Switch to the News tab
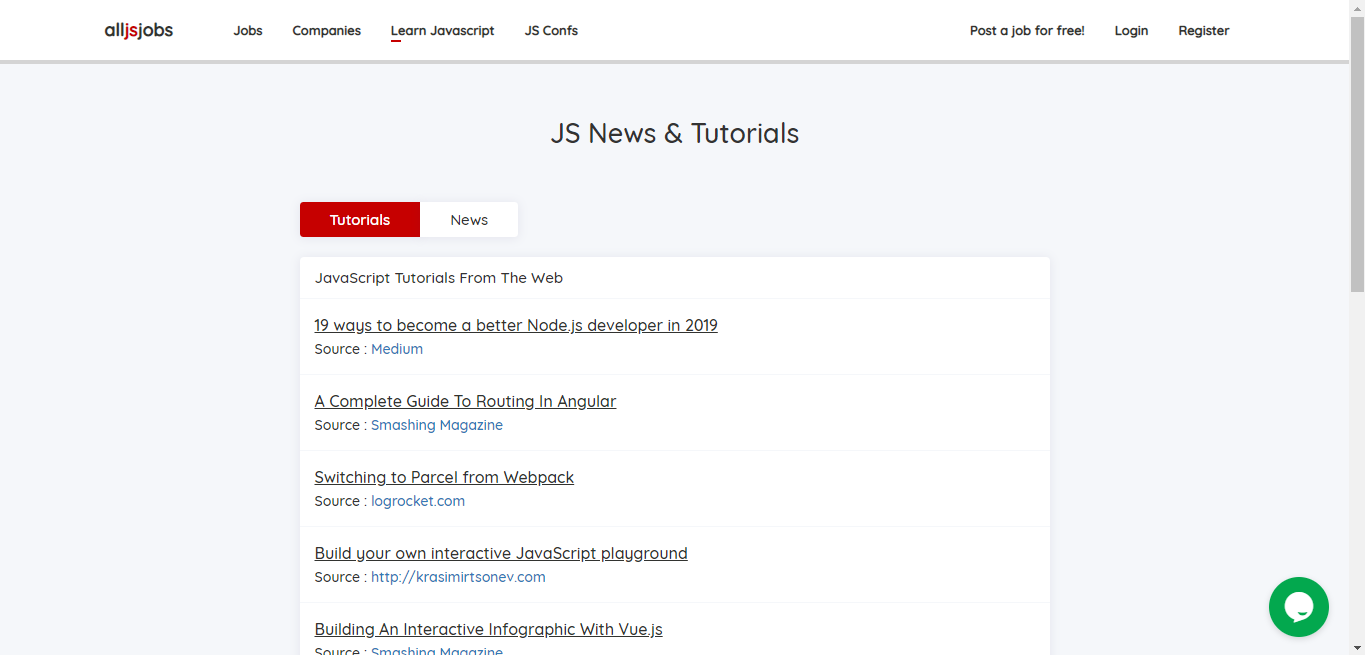The image size is (1365, 655). (x=469, y=220)
